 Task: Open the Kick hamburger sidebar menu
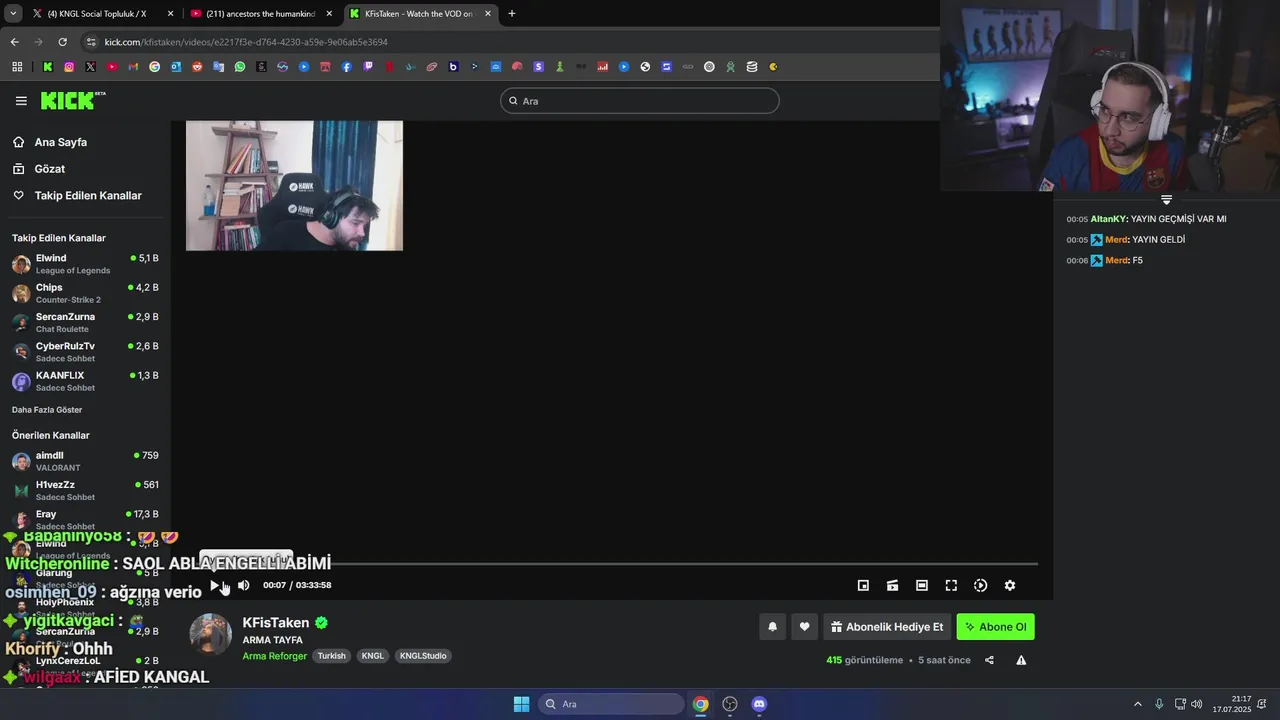[x=21, y=101]
